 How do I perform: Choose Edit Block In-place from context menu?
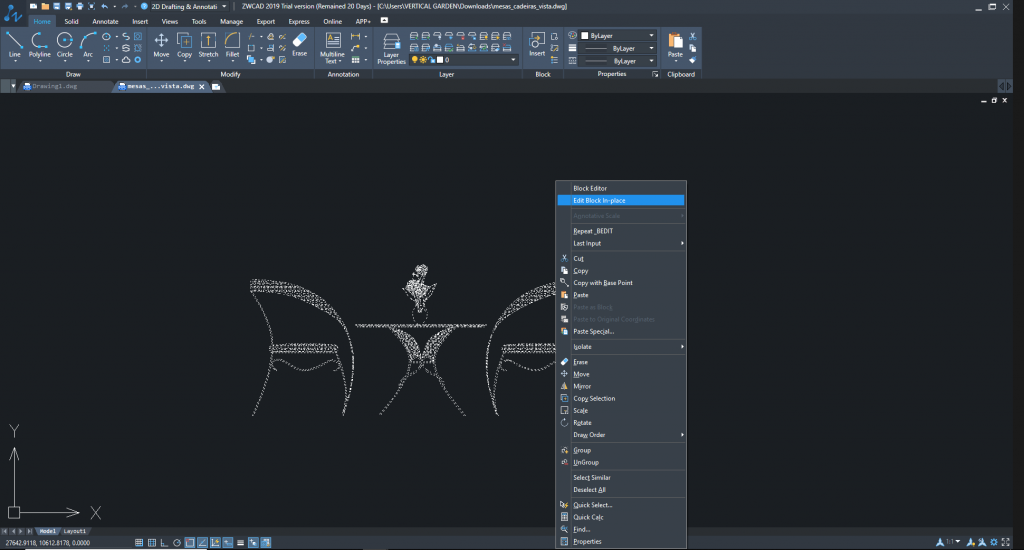[621, 201]
